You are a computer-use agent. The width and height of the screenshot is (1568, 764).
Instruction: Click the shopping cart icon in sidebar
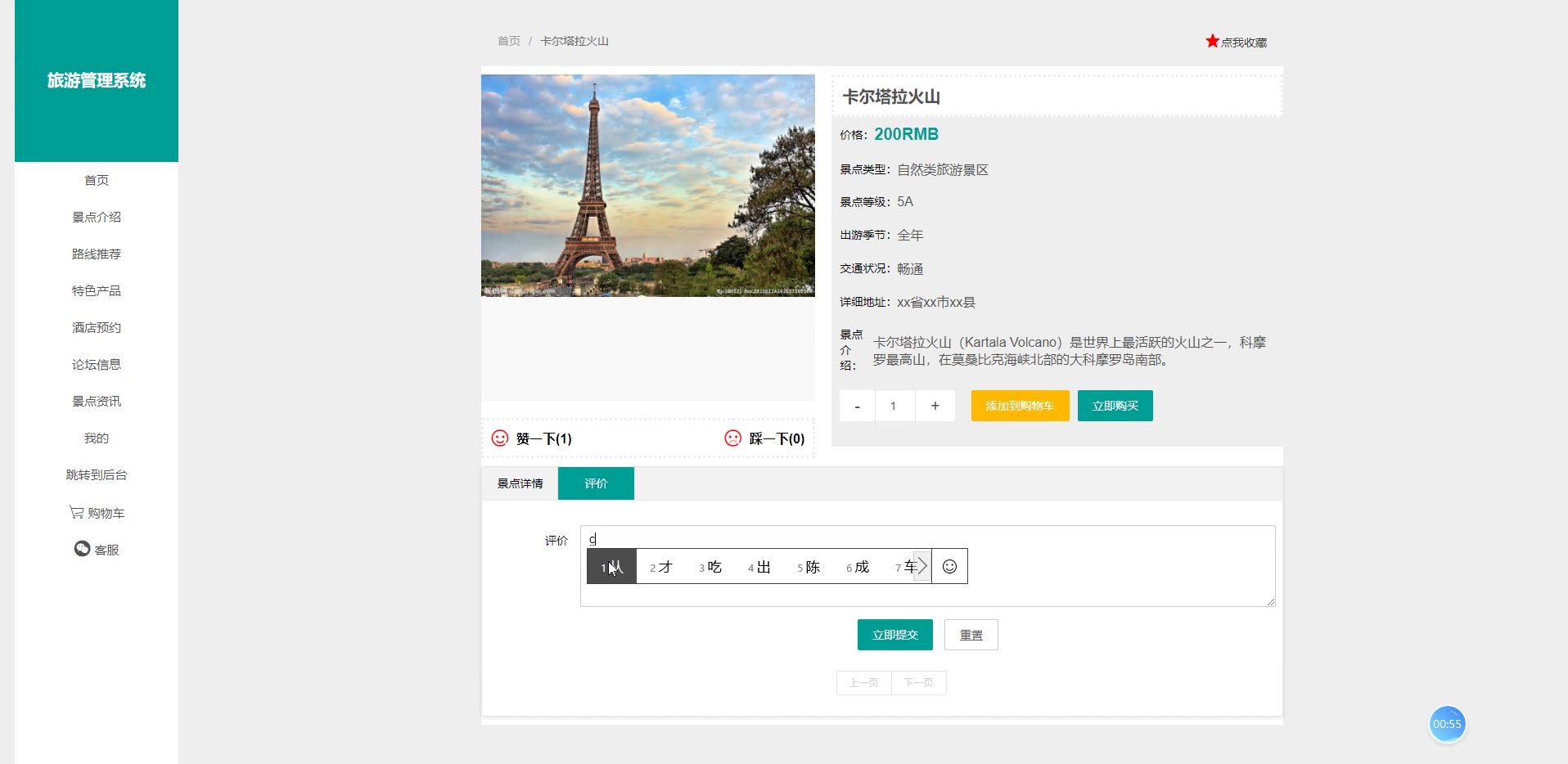pos(76,513)
